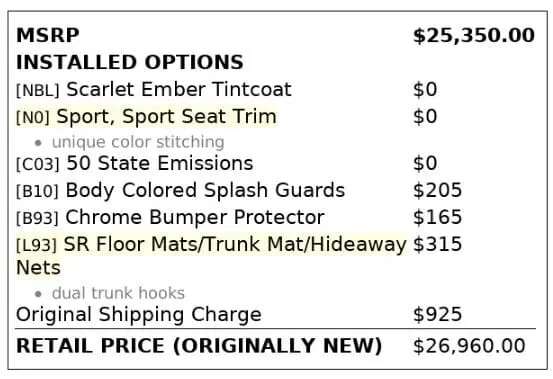Click the $925 shipping charge amount
Image resolution: width=553 pixels, height=379 pixels.
(x=437, y=314)
